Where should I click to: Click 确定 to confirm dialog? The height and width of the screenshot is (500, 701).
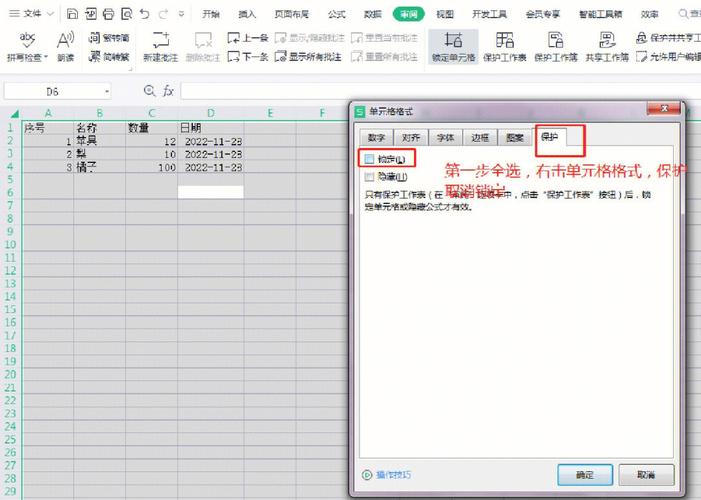(585, 475)
